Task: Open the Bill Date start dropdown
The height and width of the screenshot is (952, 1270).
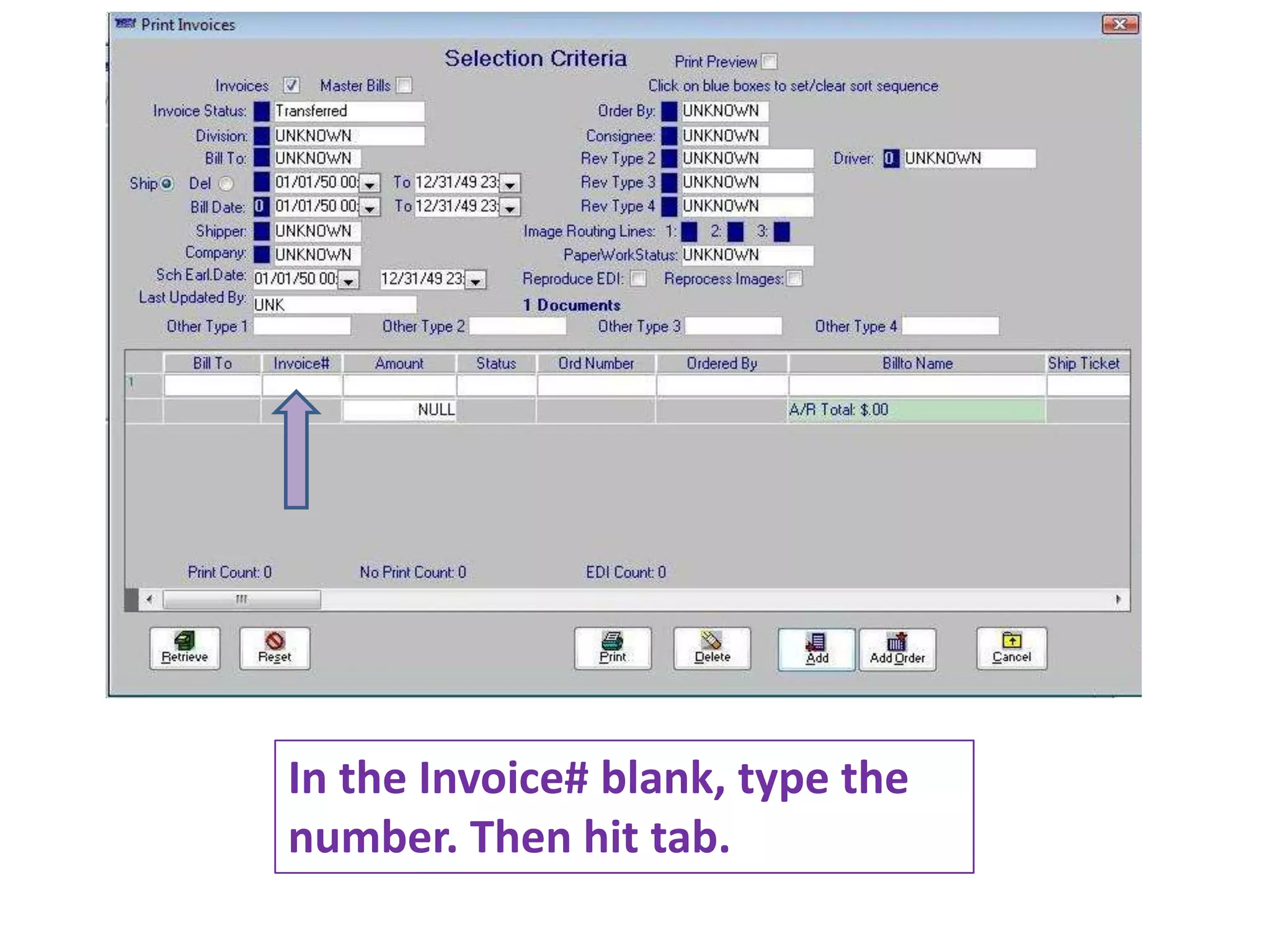Action: pyautogui.click(x=370, y=208)
